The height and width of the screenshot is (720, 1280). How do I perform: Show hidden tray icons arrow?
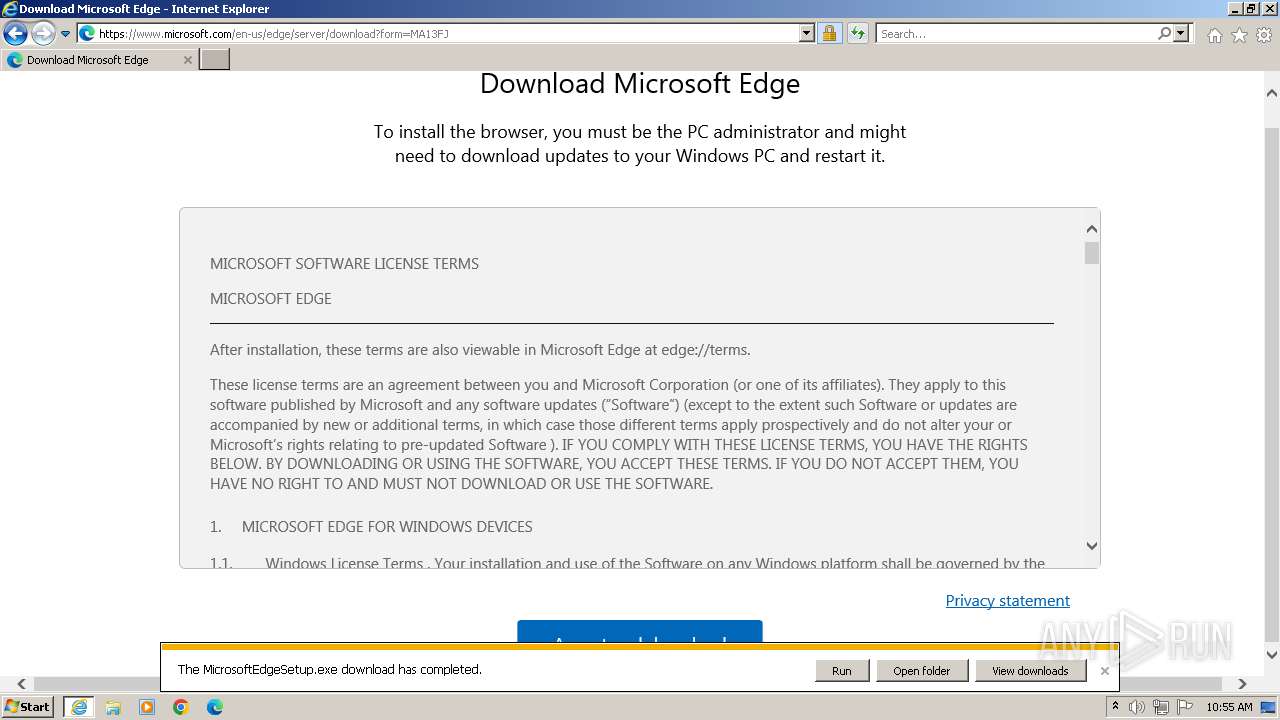pyautogui.click(x=1115, y=707)
